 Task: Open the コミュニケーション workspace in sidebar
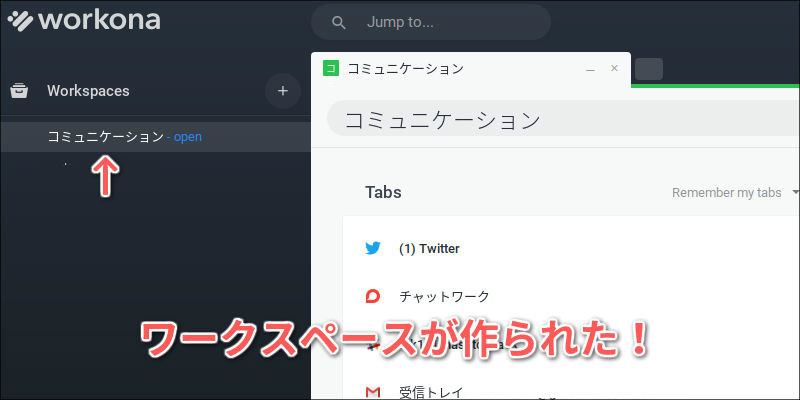pos(156,137)
